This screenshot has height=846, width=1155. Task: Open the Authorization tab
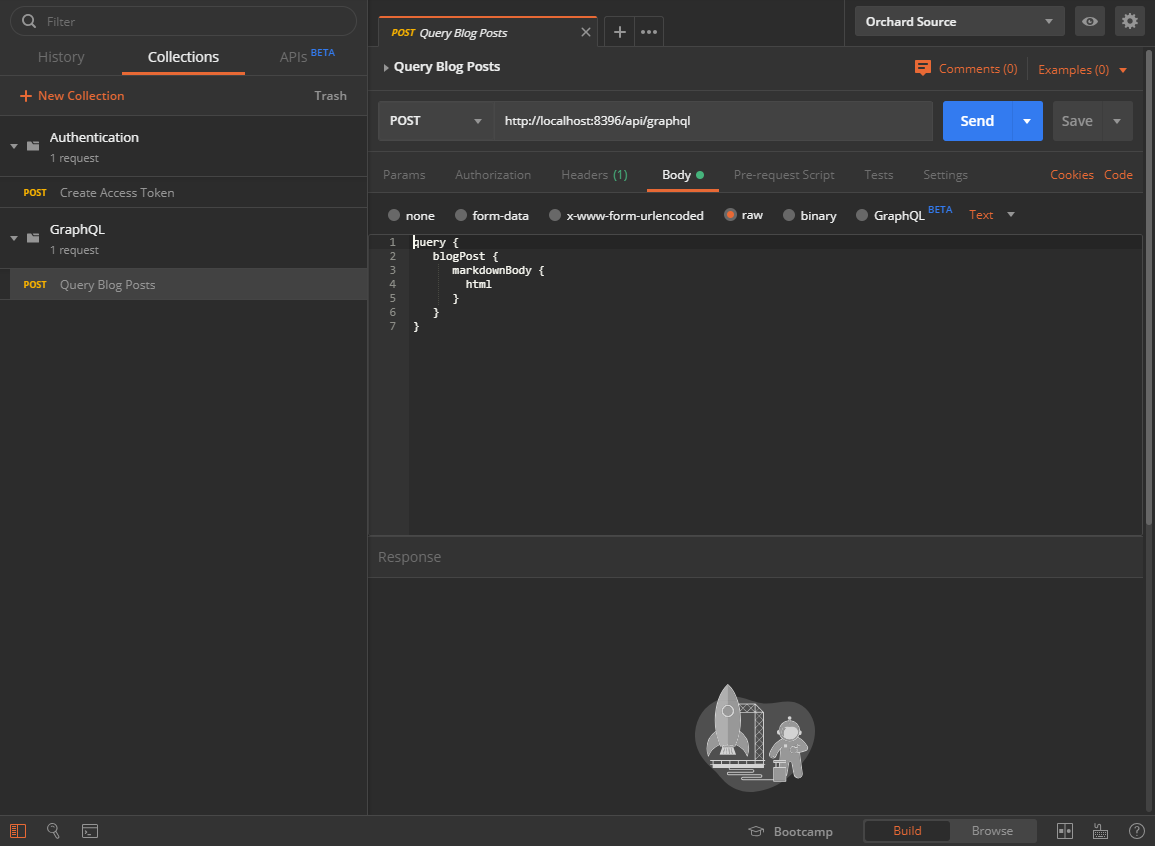coord(493,175)
